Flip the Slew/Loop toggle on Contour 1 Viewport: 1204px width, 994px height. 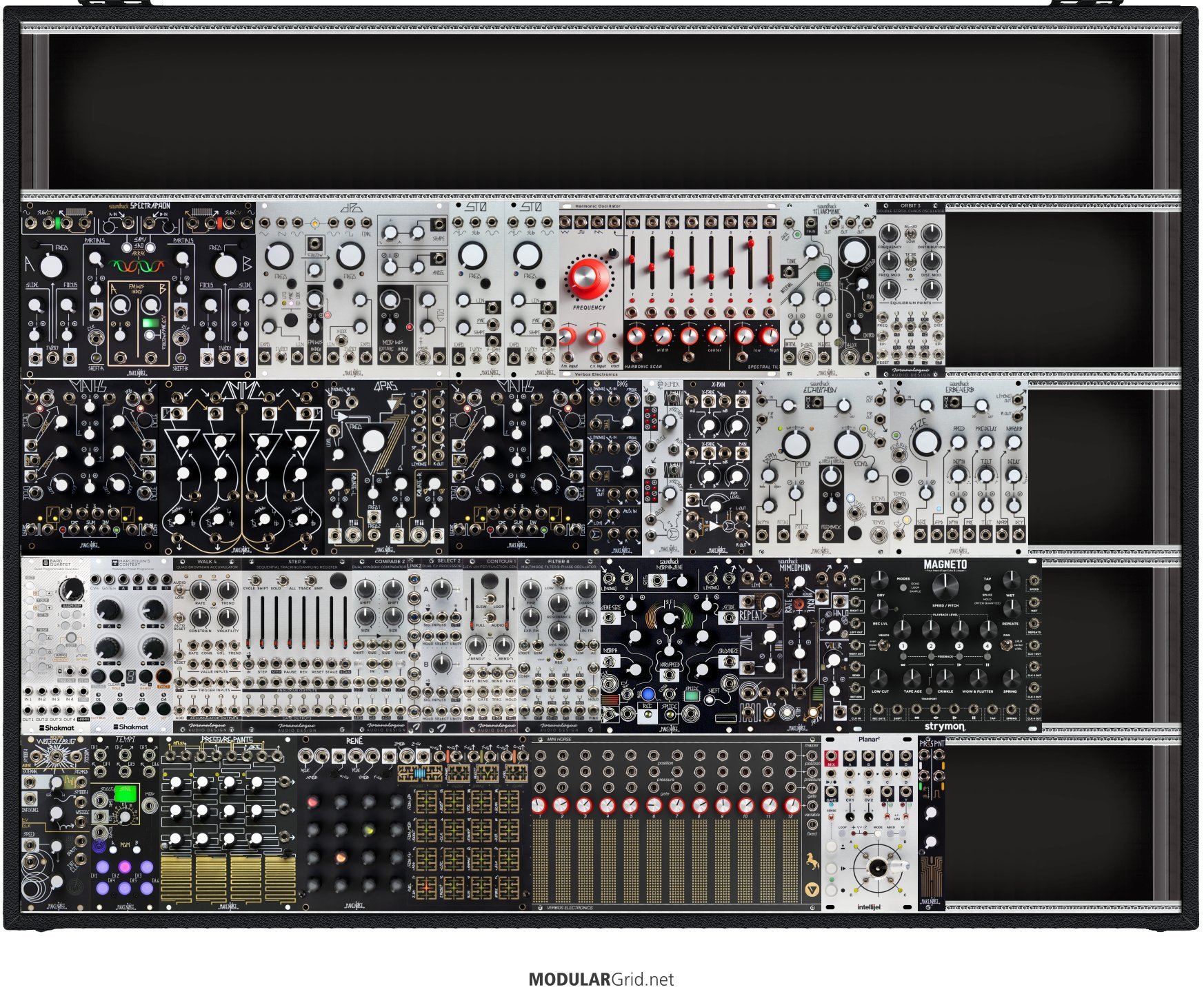click(x=489, y=599)
